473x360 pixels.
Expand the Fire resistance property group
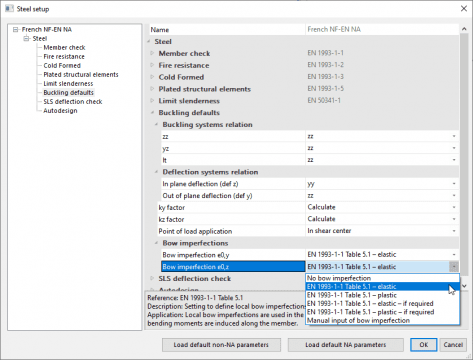(152, 65)
